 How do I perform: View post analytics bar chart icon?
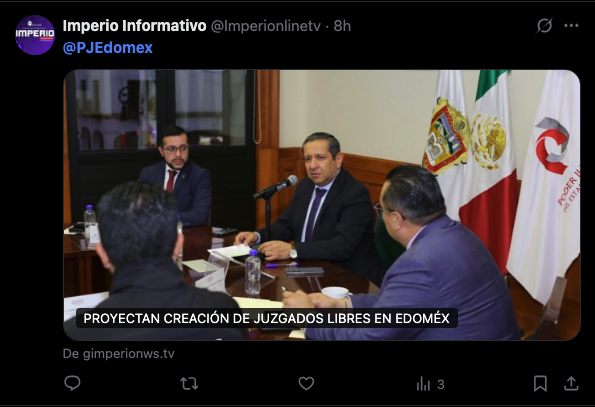[x=423, y=384]
